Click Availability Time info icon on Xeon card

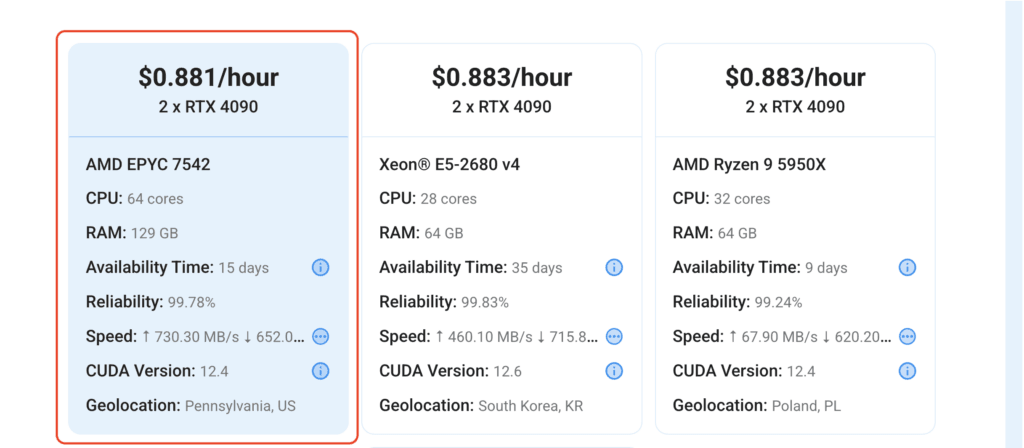pos(614,267)
